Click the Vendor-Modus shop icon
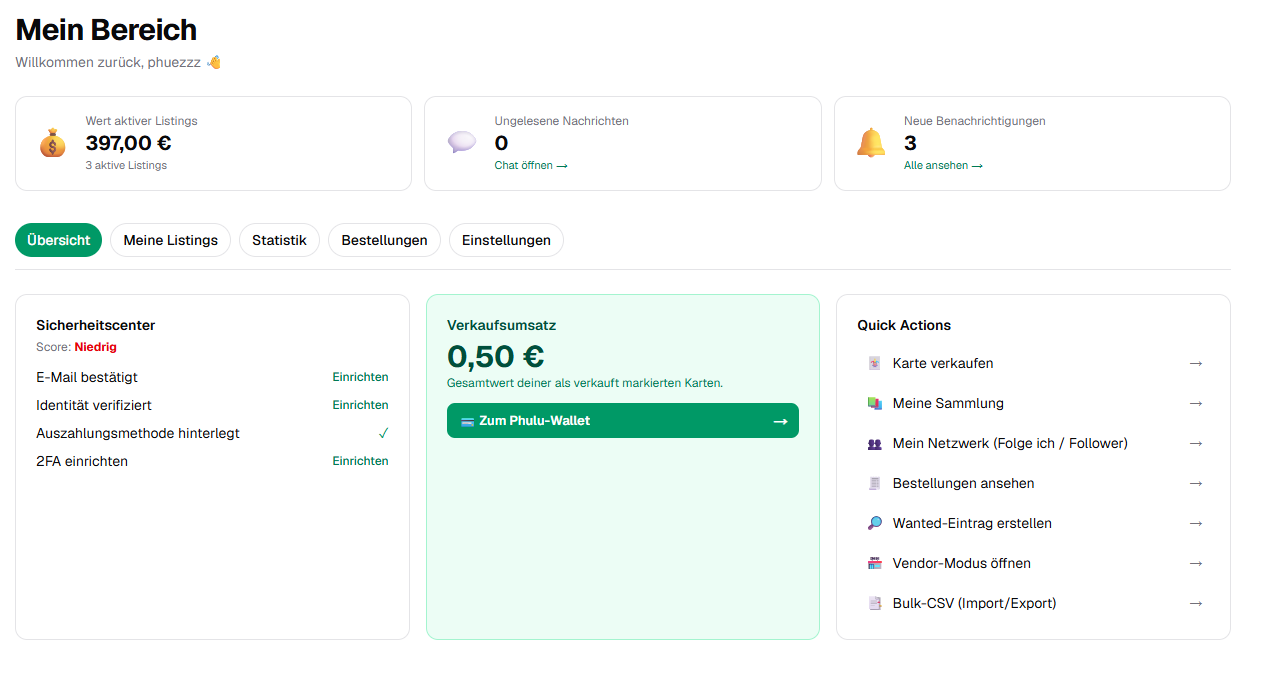The width and height of the screenshot is (1274, 684). (x=875, y=563)
